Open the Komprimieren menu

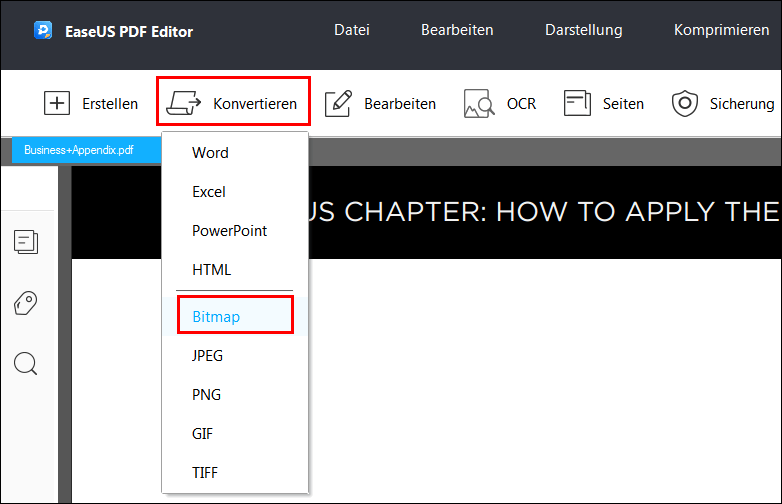coord(721,30)
